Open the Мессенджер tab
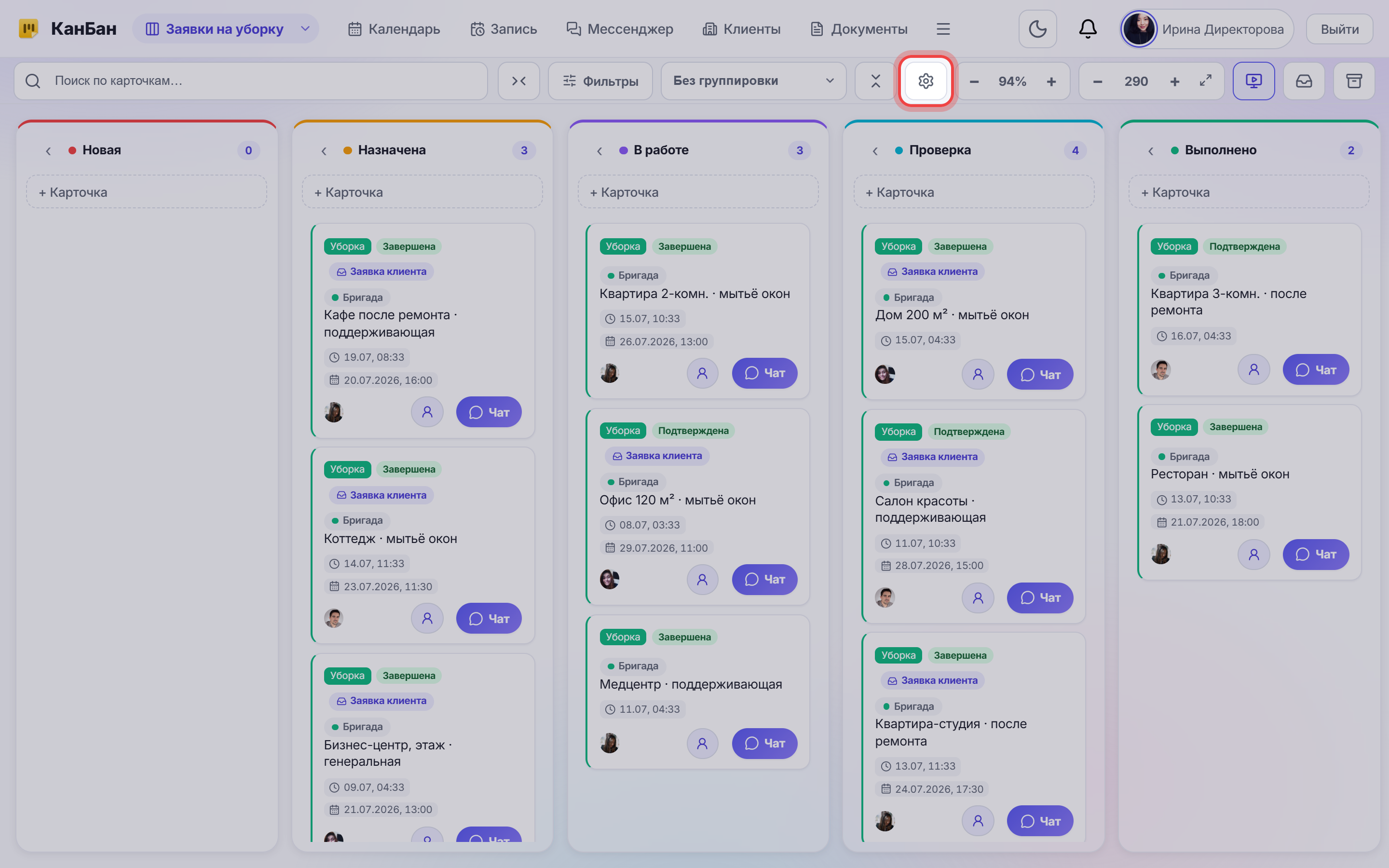Viewport: 1389px width, 868px height. pyautogui.click(x=620, y=29)
